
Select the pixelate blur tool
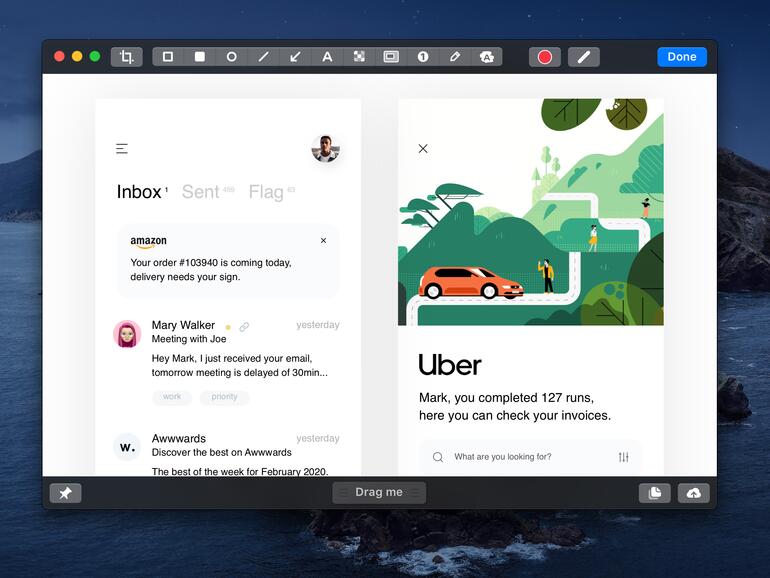(x=359, y=57)
